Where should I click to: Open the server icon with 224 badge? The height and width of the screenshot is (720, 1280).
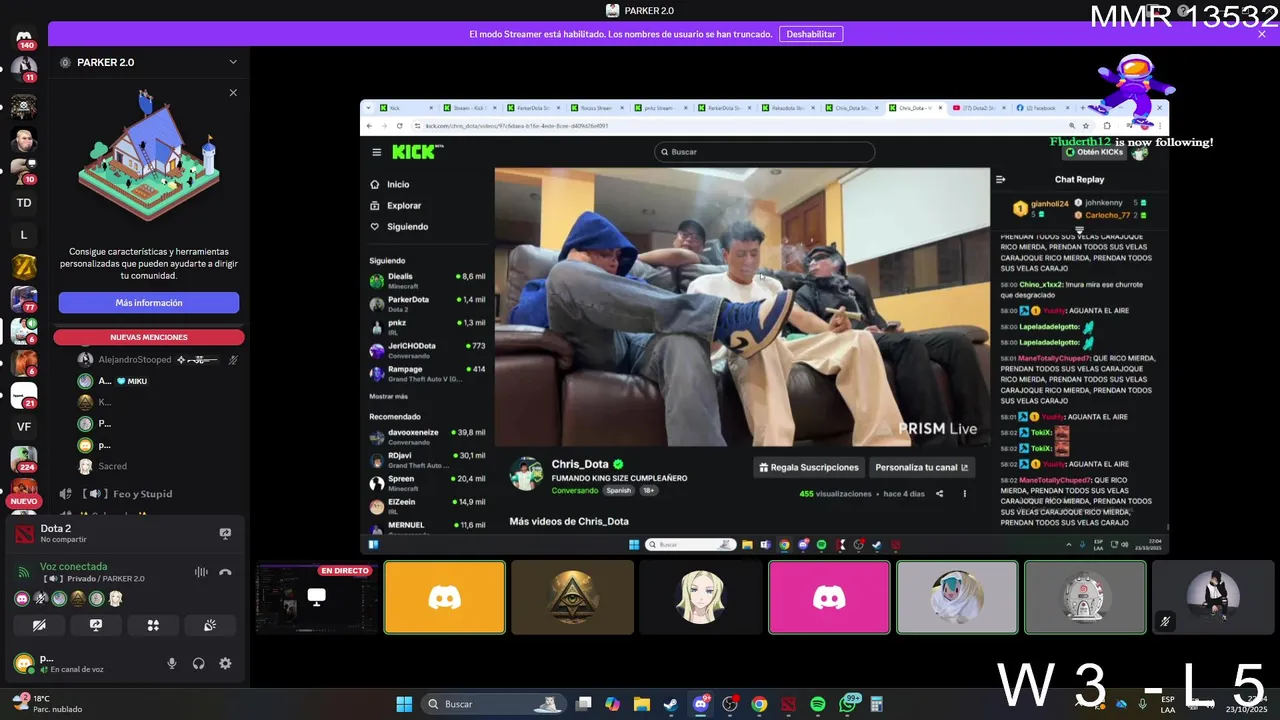(24, 459)
